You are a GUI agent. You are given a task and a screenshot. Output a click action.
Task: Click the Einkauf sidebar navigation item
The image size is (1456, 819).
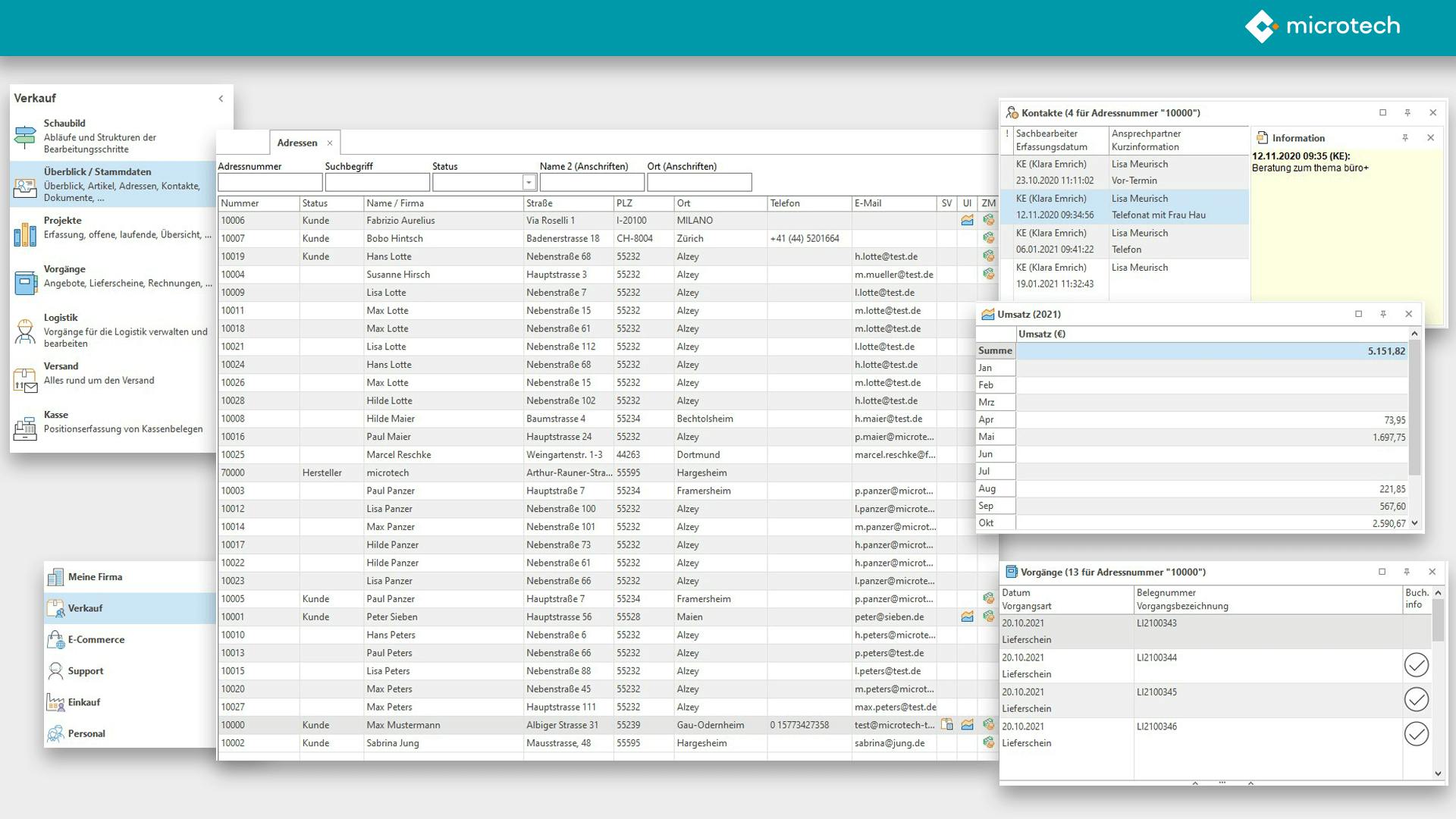pyautogui.click(x=86, y=702)
